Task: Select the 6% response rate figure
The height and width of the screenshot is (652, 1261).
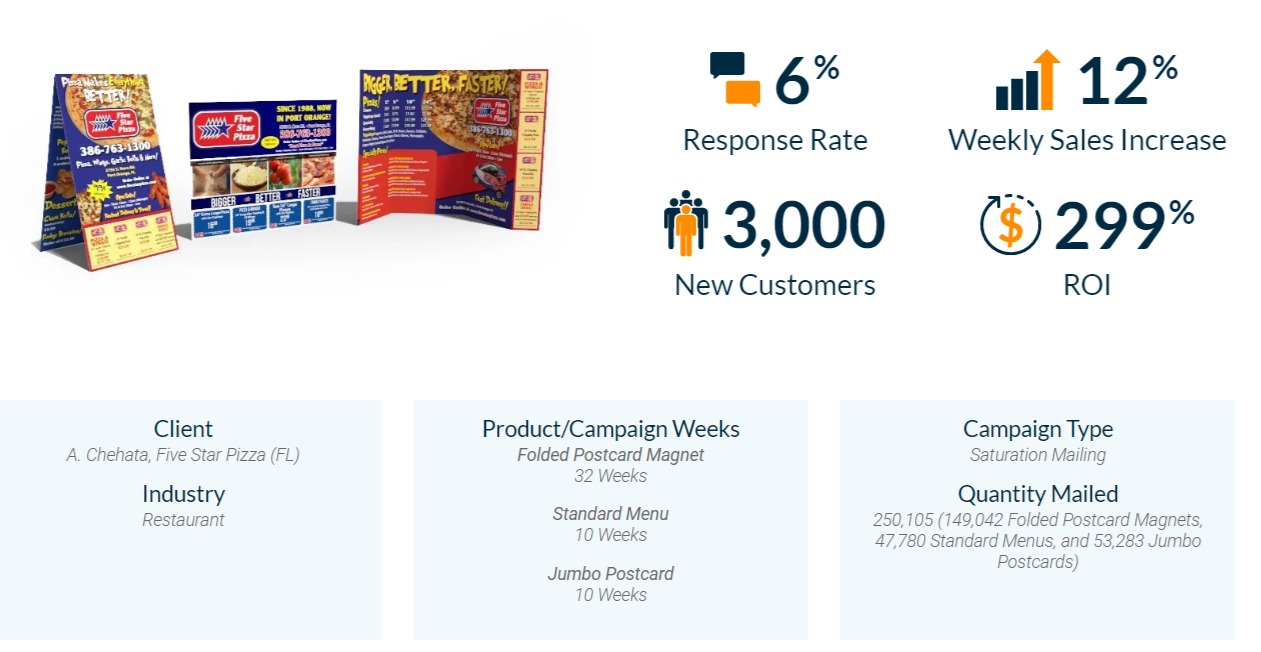Action: tap(807, 80)
